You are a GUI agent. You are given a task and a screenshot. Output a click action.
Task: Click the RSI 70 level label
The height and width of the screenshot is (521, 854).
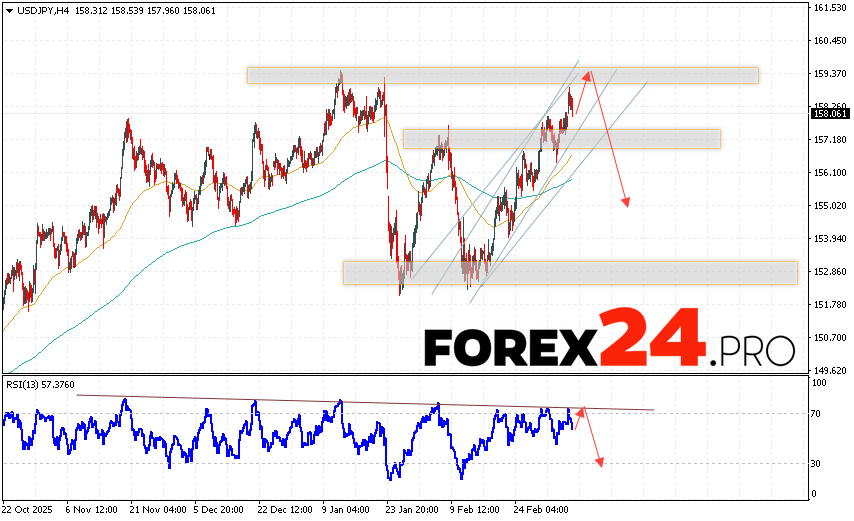click(817, 413)
